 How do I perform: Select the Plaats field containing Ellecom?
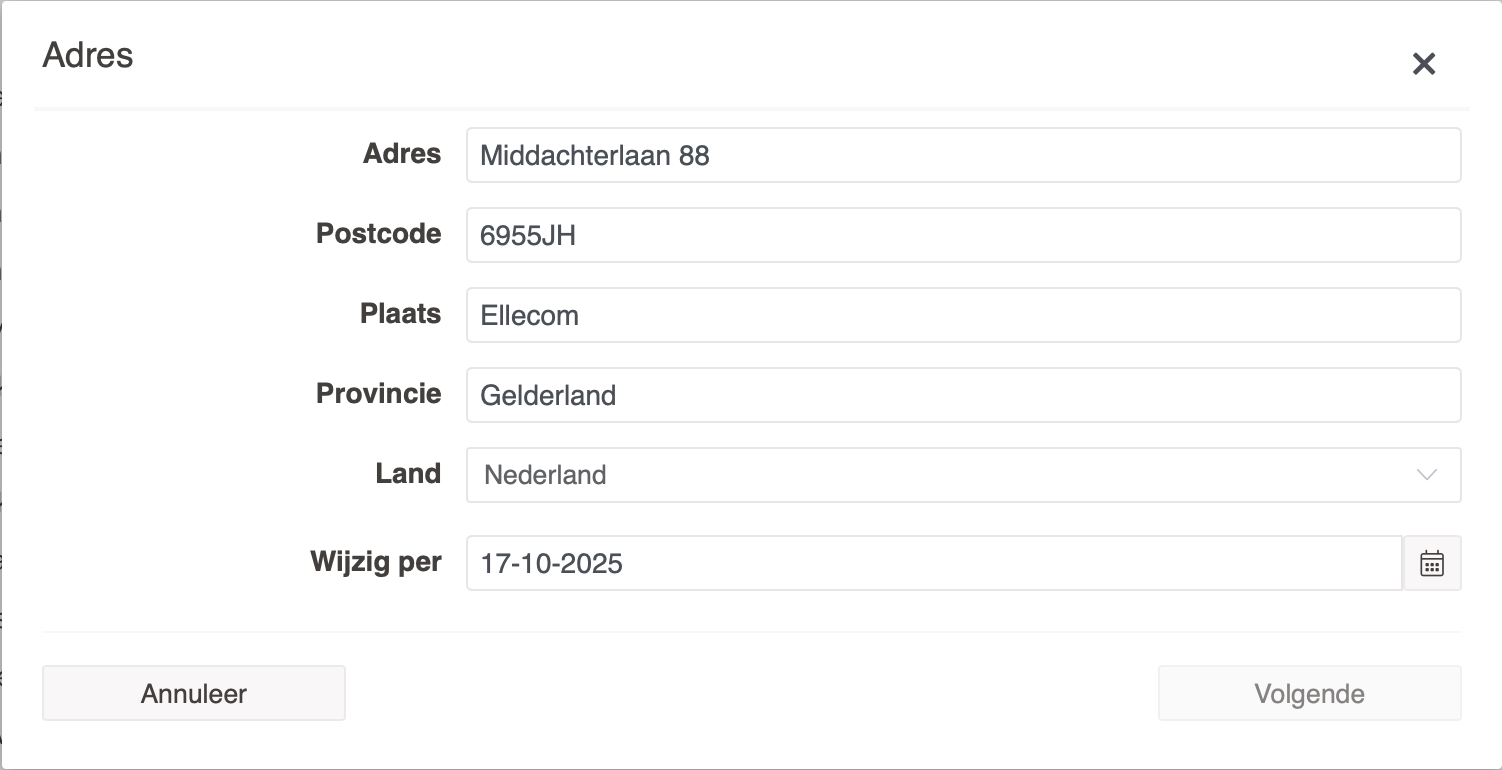963,315
